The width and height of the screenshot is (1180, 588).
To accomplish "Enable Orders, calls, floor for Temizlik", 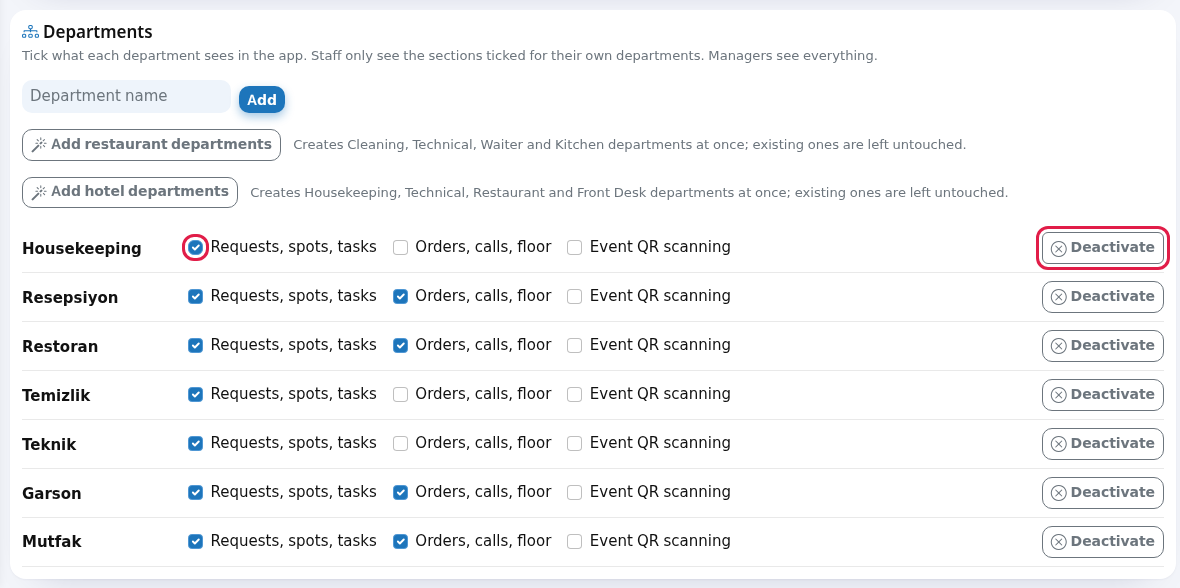I will [400, 395].
